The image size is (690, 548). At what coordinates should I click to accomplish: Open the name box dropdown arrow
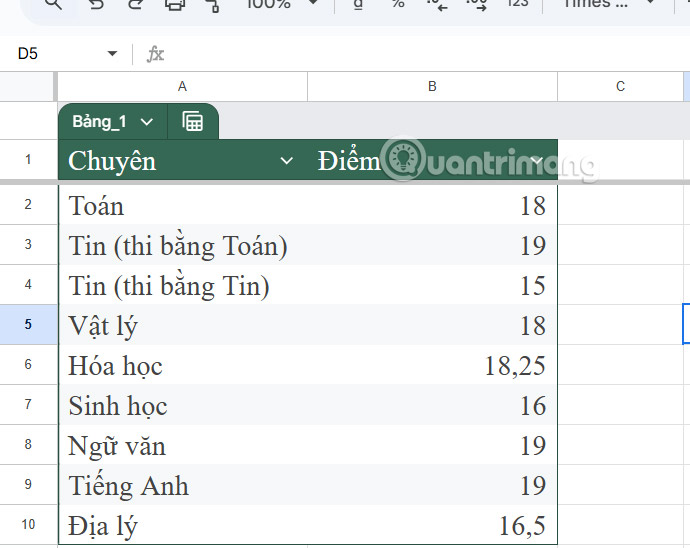(112, 54)
